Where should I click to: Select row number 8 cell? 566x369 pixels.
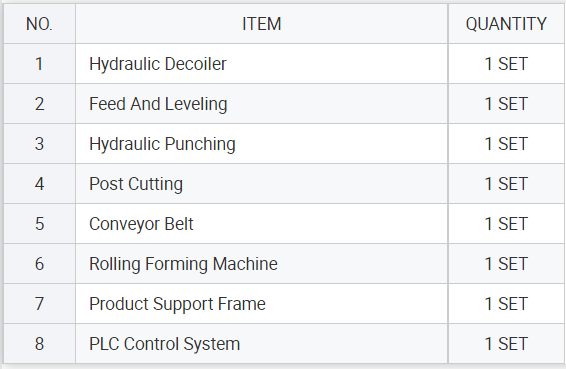[x=39, y=344]
